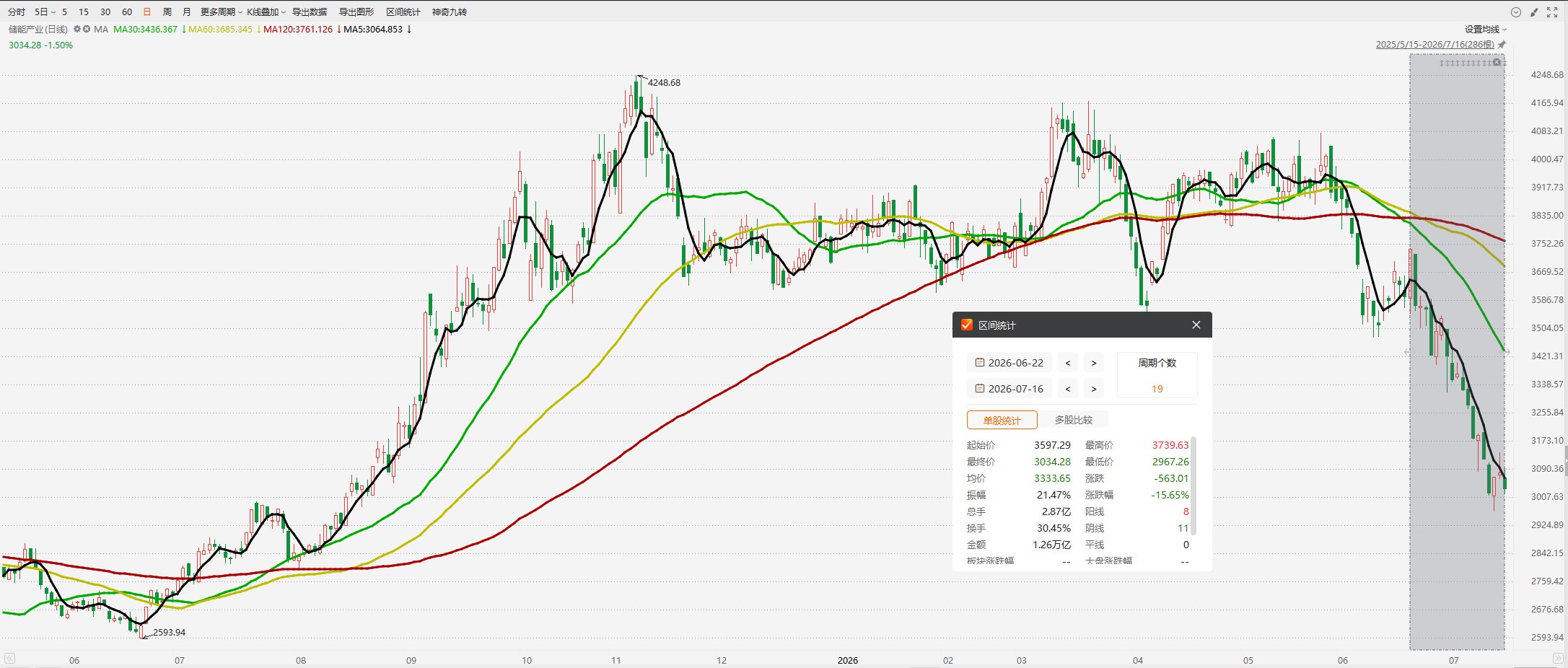Screen dimensions: 1568x668
Task: Pin the displayed date range
Action: point(1502,45)
